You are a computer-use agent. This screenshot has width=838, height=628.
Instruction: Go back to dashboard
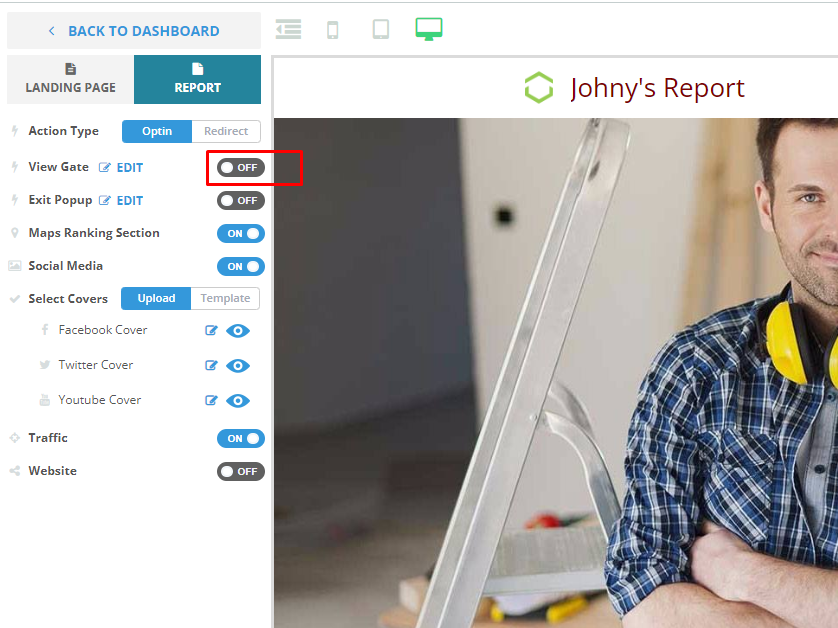click(133, 31)
